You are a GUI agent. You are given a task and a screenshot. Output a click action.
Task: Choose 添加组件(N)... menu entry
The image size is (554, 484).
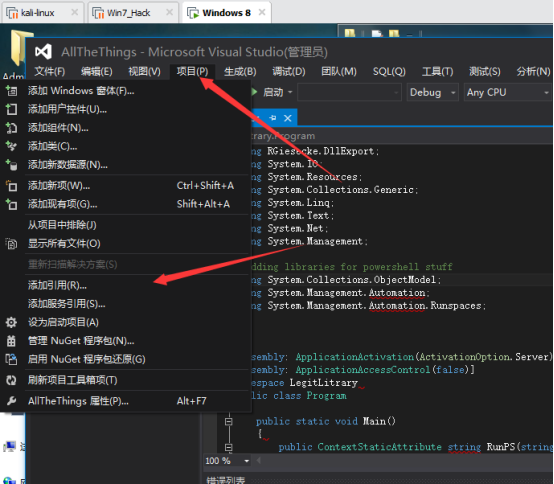125,128
